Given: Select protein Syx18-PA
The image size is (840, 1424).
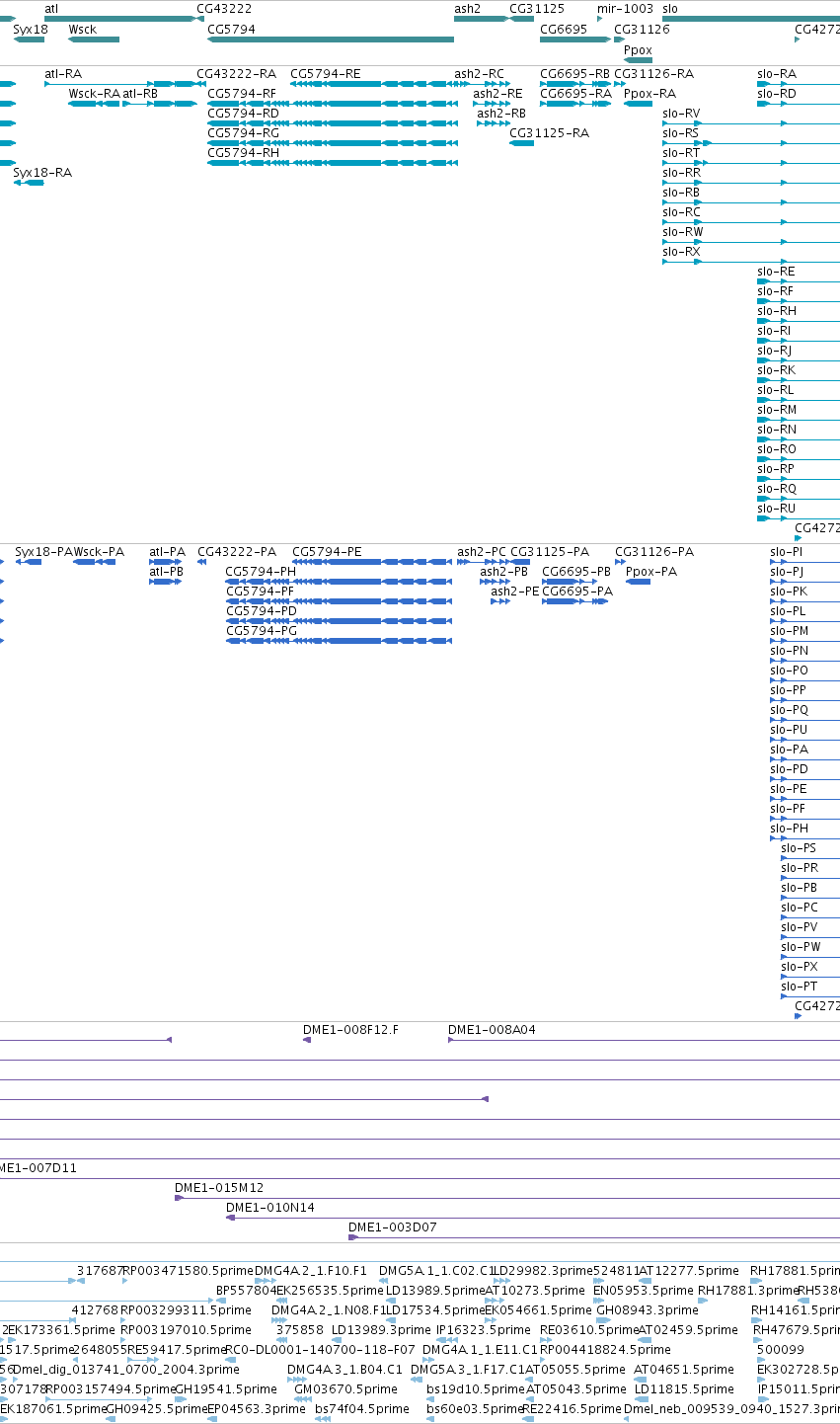Looking at the screenshot, I should click(44, 552).
